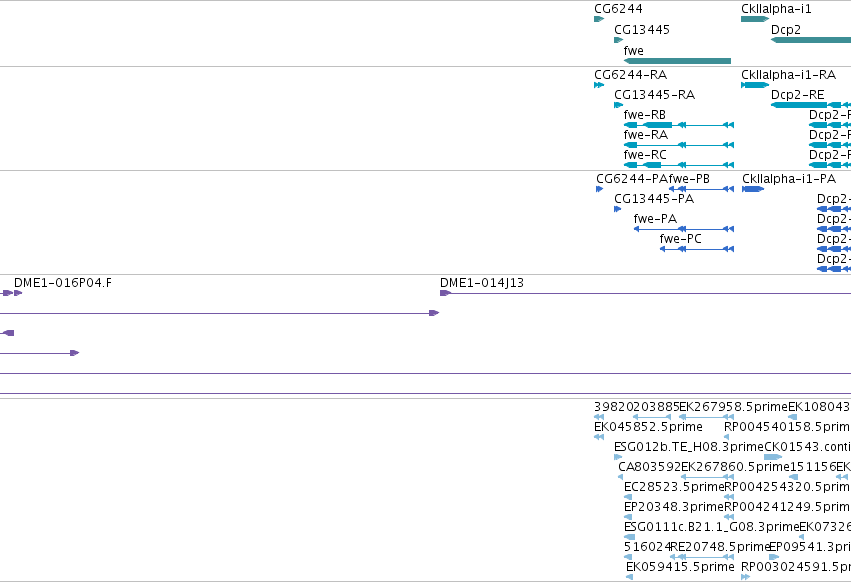This screenshot has width=851, height=582.
Task: Click the fwe-PC protein label
Action: click(681, 239)
